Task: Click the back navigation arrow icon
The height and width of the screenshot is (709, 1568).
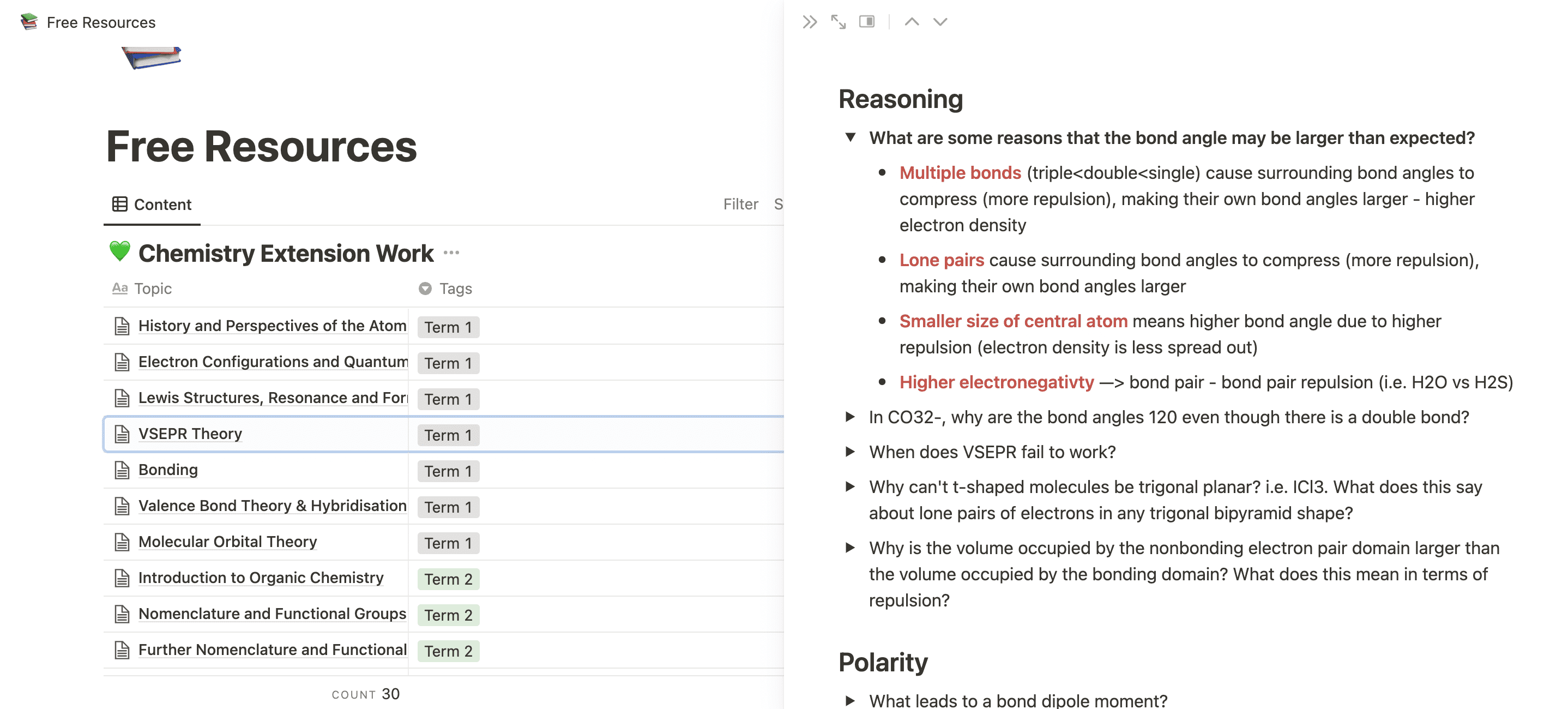Action: [909, 20]
